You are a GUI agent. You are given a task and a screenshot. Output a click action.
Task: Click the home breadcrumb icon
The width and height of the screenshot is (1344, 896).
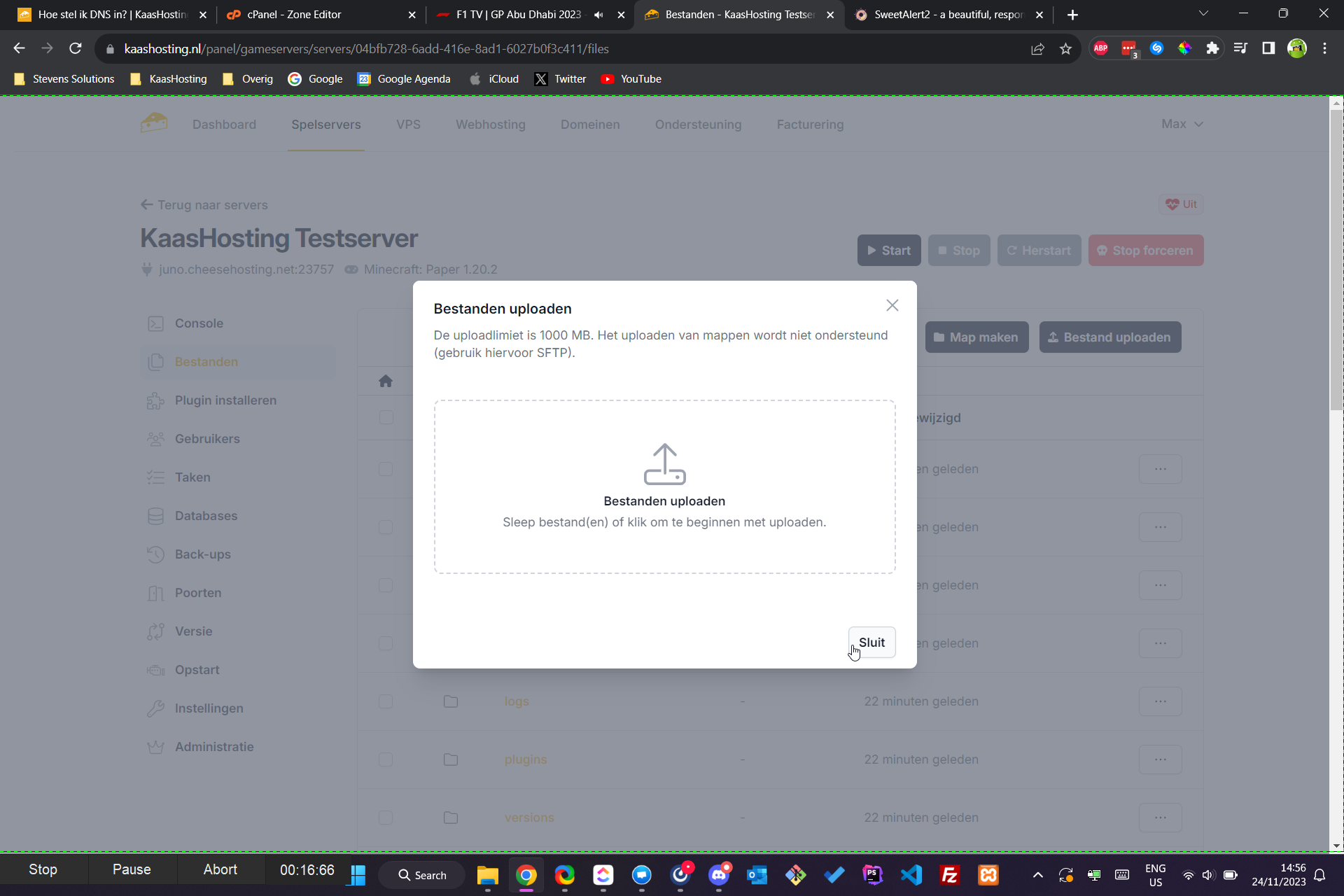coord(386,381)
